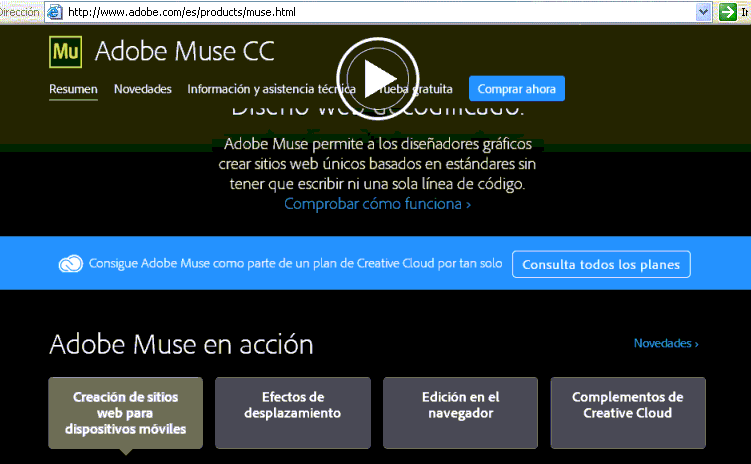This screenshot has width=751, height=464.
Task: Click text Consigue Adobe Muse como parte de un plan
Action: coord(296,263)
